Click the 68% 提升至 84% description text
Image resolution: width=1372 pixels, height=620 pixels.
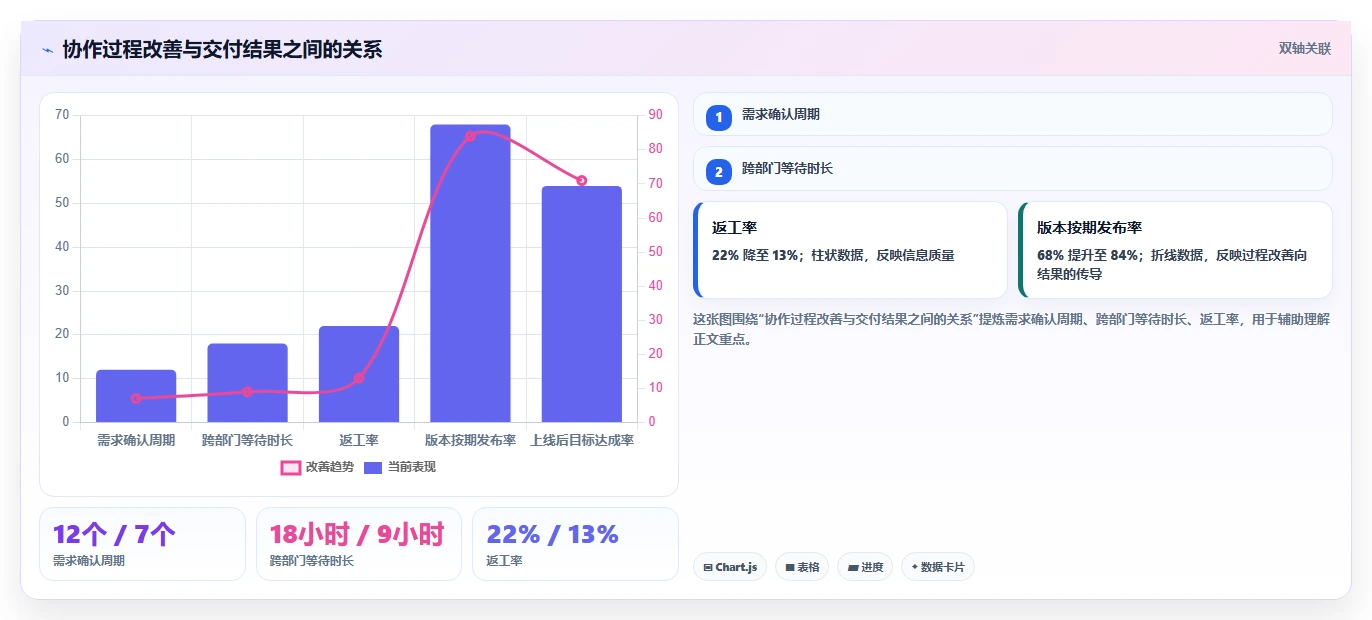pyautogui.click(x=1172, y=264)
